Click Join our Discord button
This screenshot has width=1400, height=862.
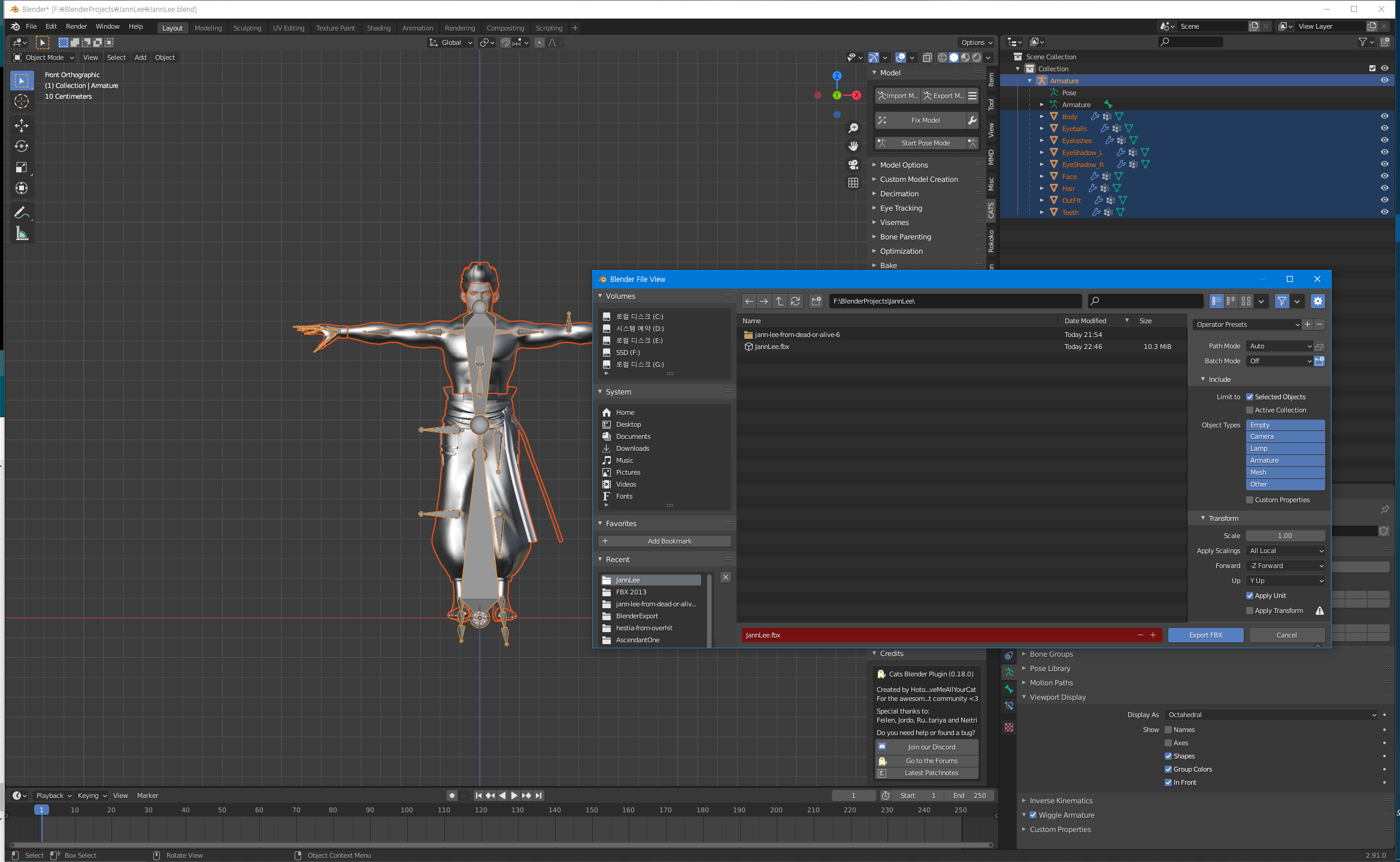(x=927, y=747)
